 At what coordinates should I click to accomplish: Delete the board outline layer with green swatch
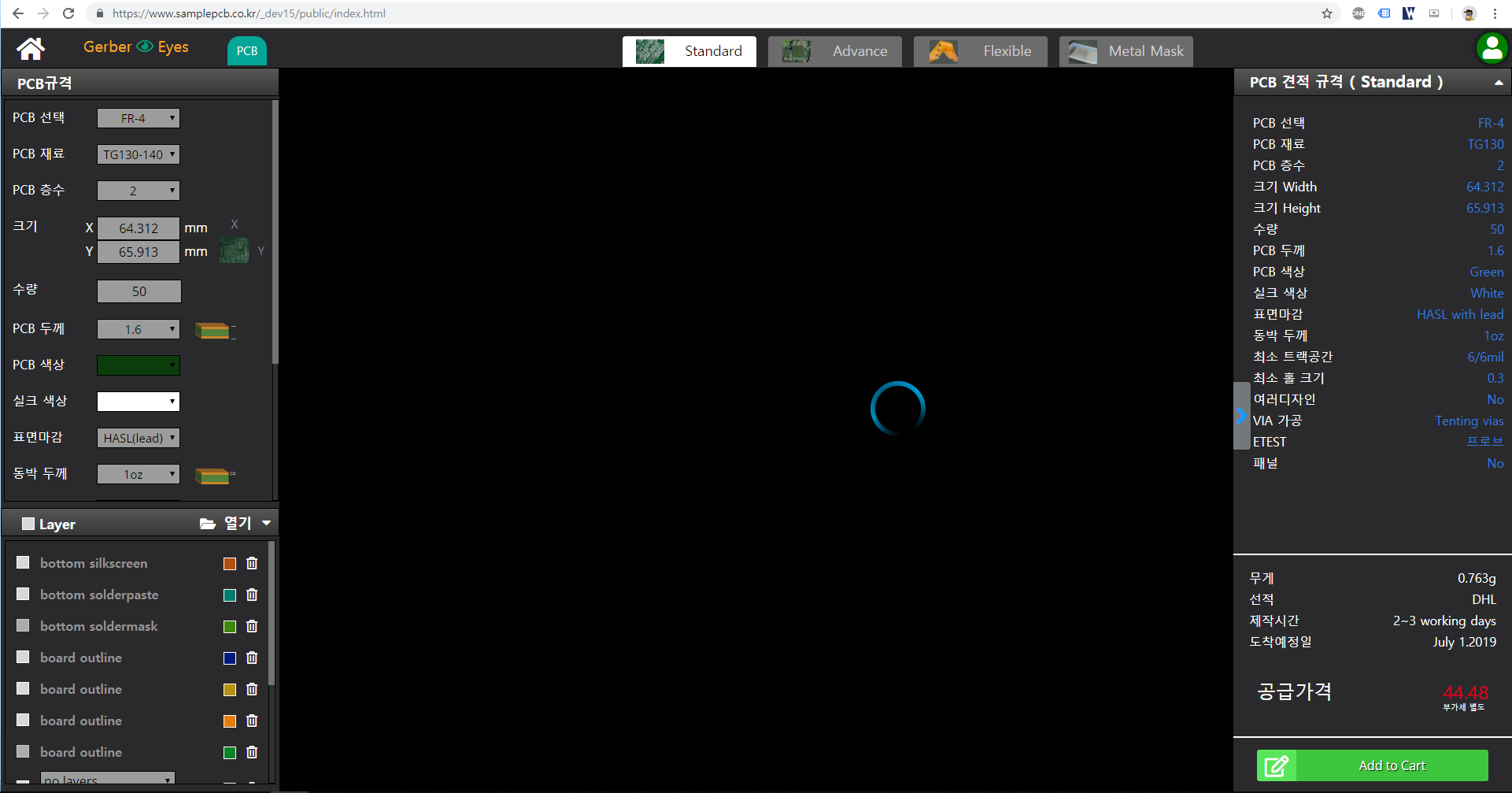coord(252,752)
